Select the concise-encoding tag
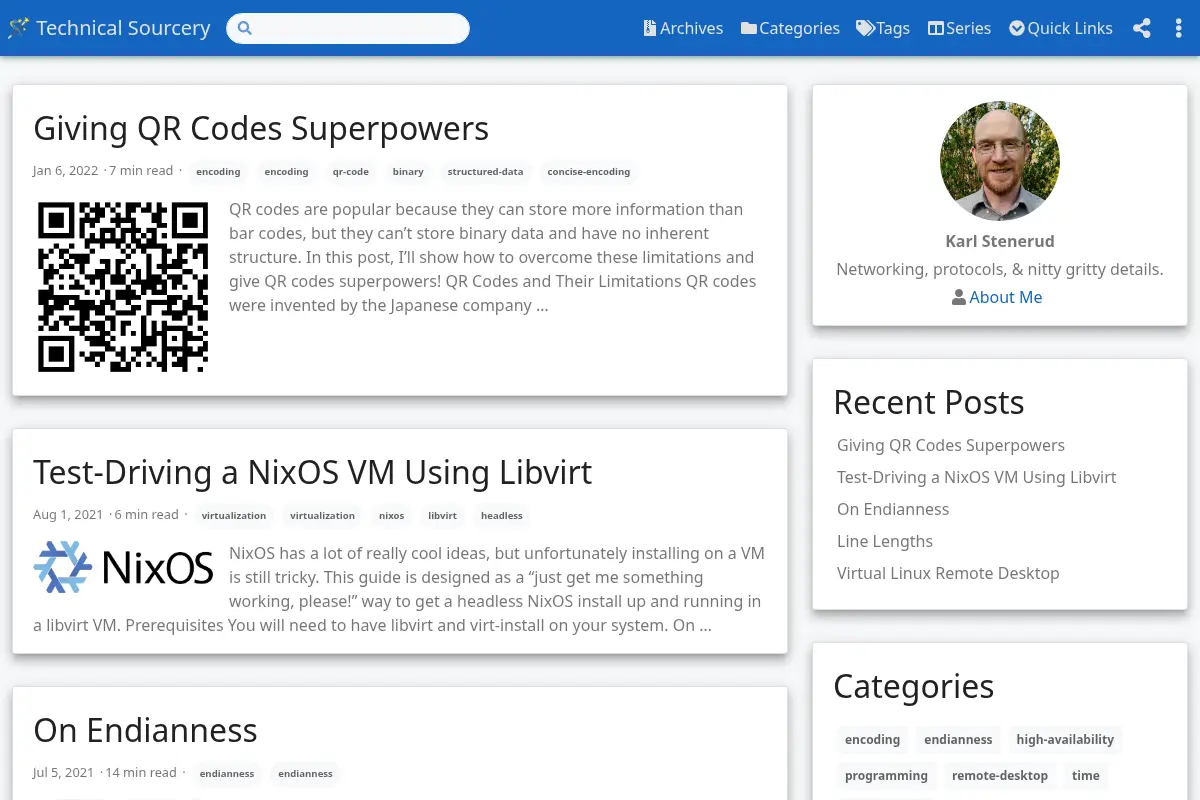 pos(589,172)
